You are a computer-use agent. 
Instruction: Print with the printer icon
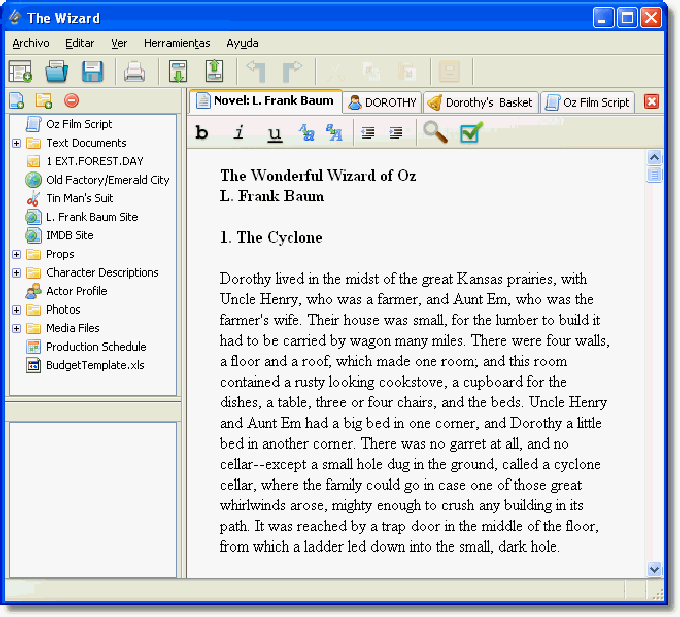click(134, 72)
